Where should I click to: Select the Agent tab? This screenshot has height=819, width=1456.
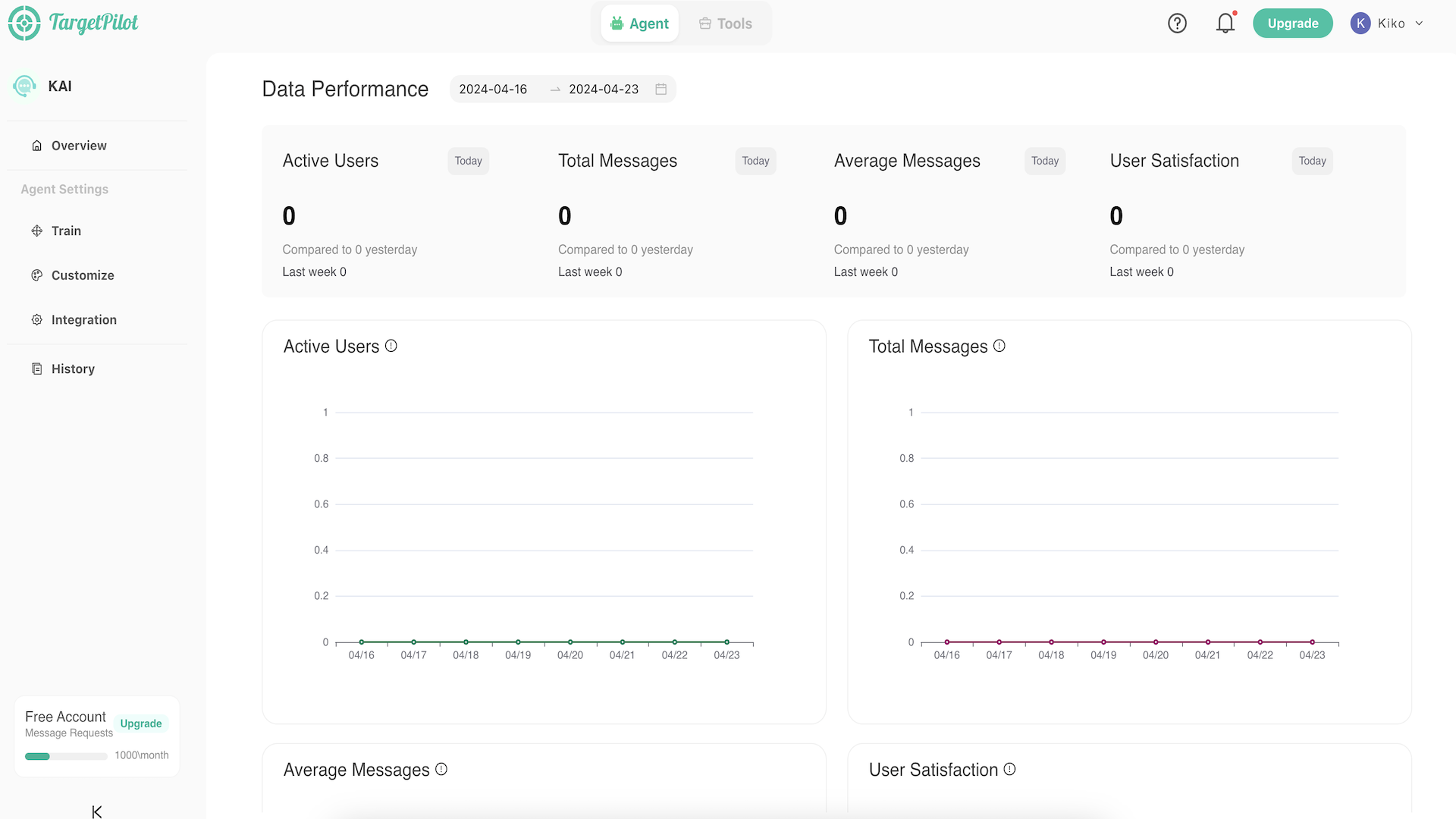tap(640, 24)
